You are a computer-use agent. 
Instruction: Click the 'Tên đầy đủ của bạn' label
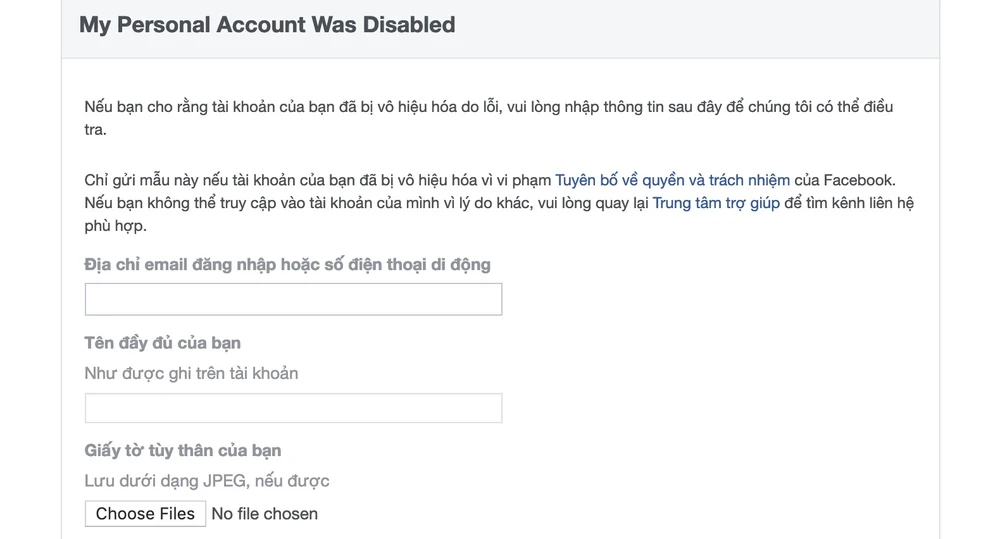pyautogui.click(x=162, y=343)
